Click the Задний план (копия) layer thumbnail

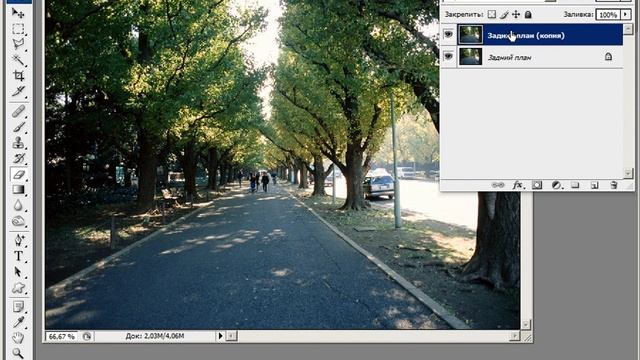[x=470, y=35]
